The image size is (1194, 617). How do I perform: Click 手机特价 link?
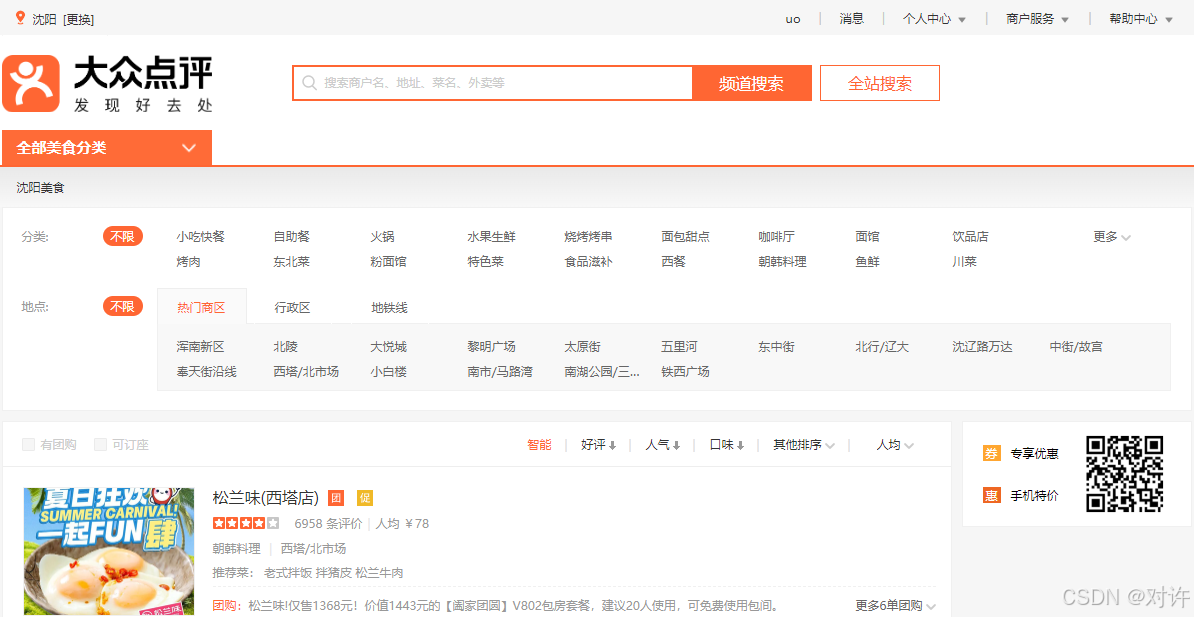[1034, 495]
